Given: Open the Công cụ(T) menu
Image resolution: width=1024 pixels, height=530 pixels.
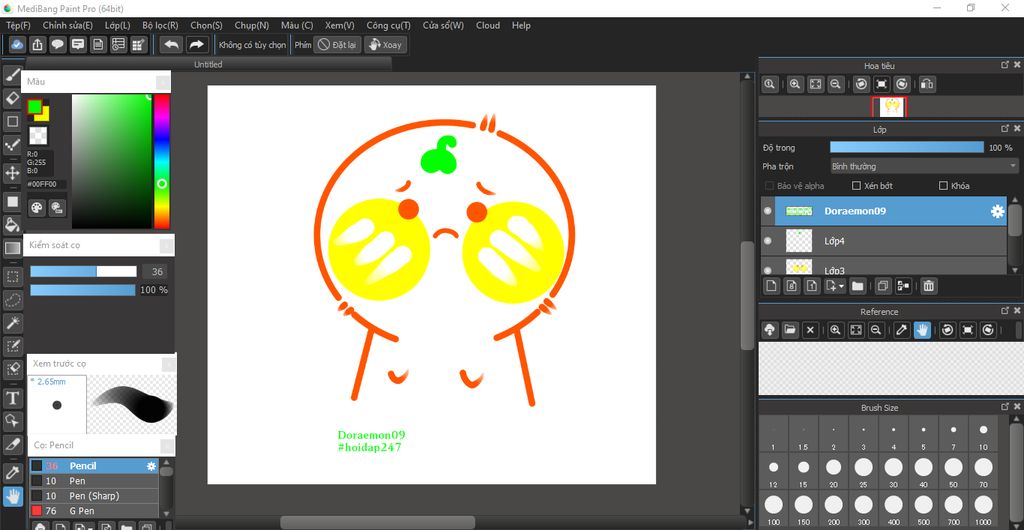Looking at the screenshot, I should (389, 25).
